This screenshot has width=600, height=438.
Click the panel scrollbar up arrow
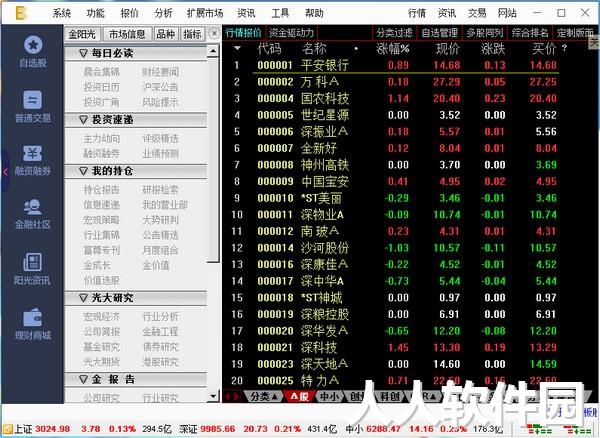(x=213, y=51)
